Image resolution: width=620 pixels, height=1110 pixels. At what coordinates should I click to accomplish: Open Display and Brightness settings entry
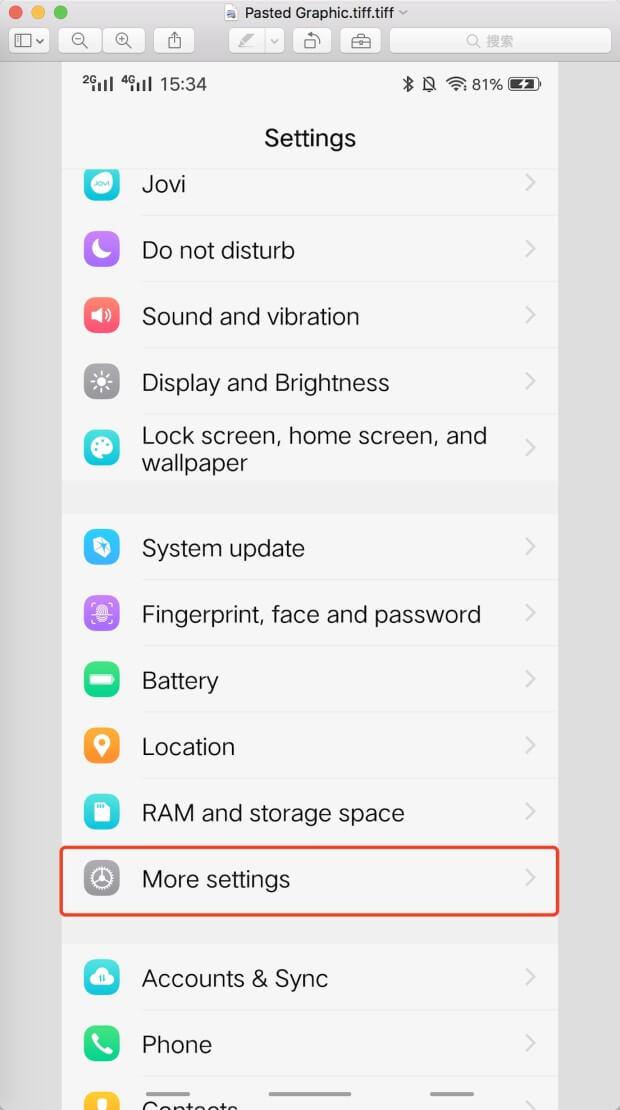click(265, 382)
